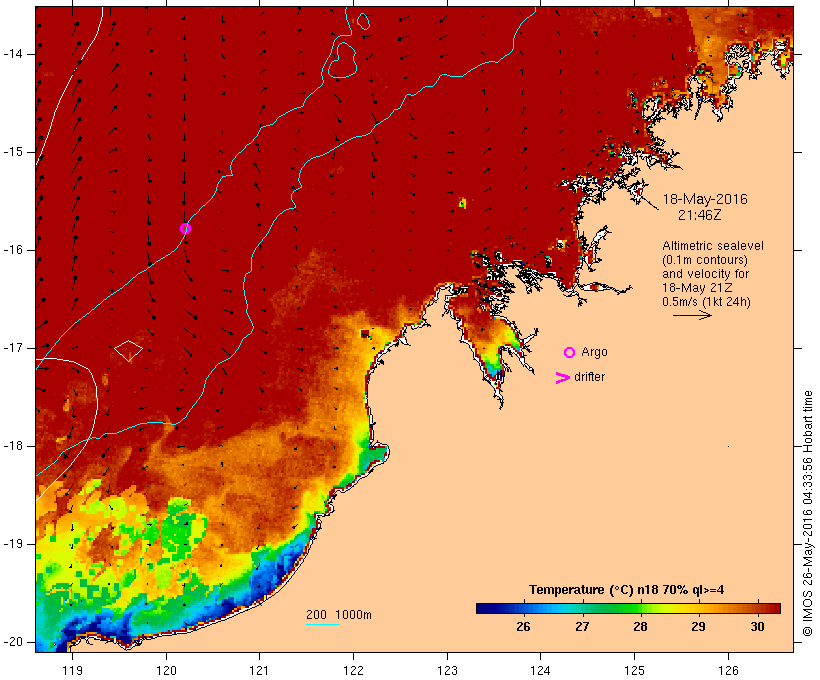
Task: Click the longitude axis label 122
Action: coord(354,670)
